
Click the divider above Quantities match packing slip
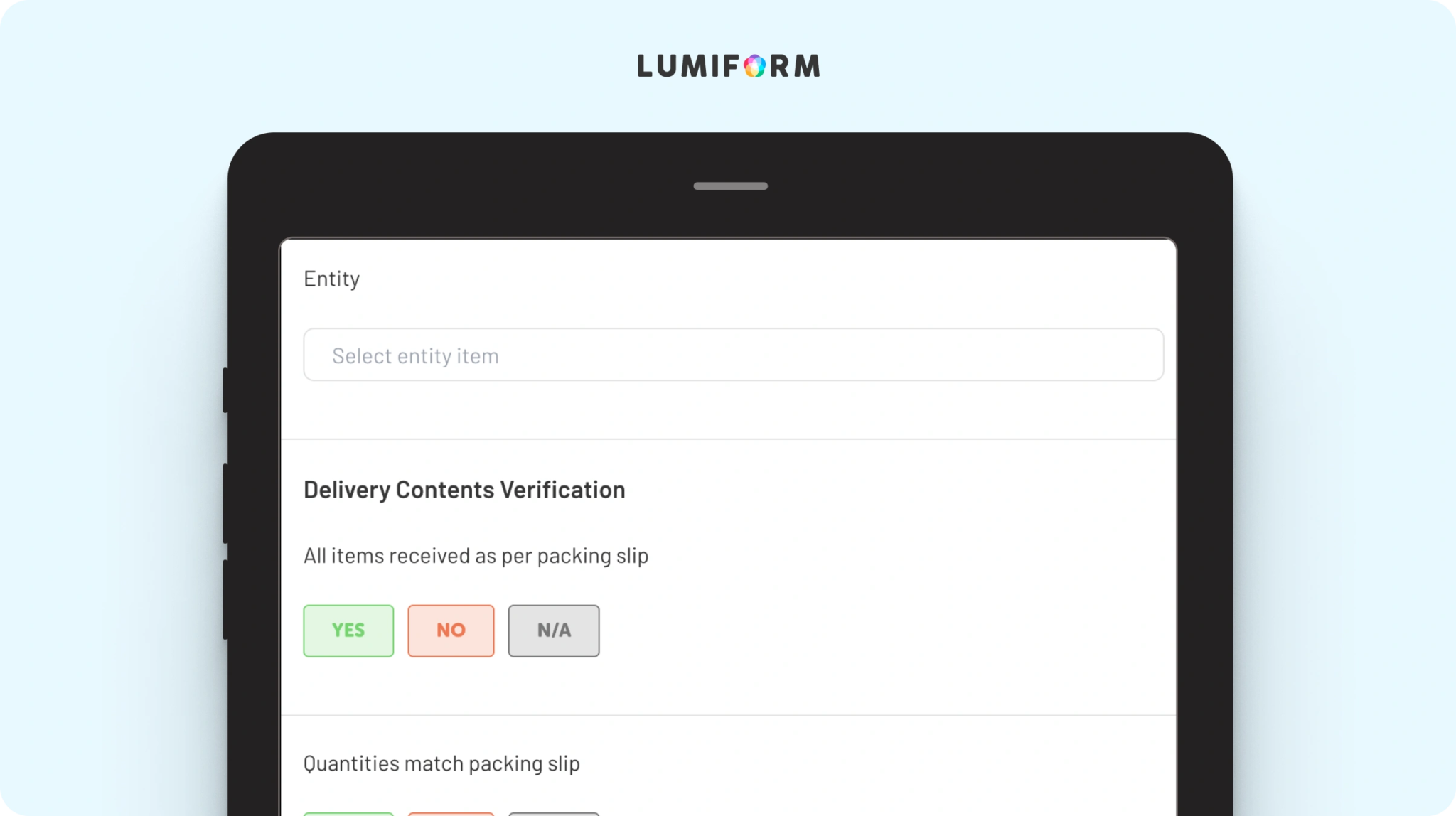point(729,715)
